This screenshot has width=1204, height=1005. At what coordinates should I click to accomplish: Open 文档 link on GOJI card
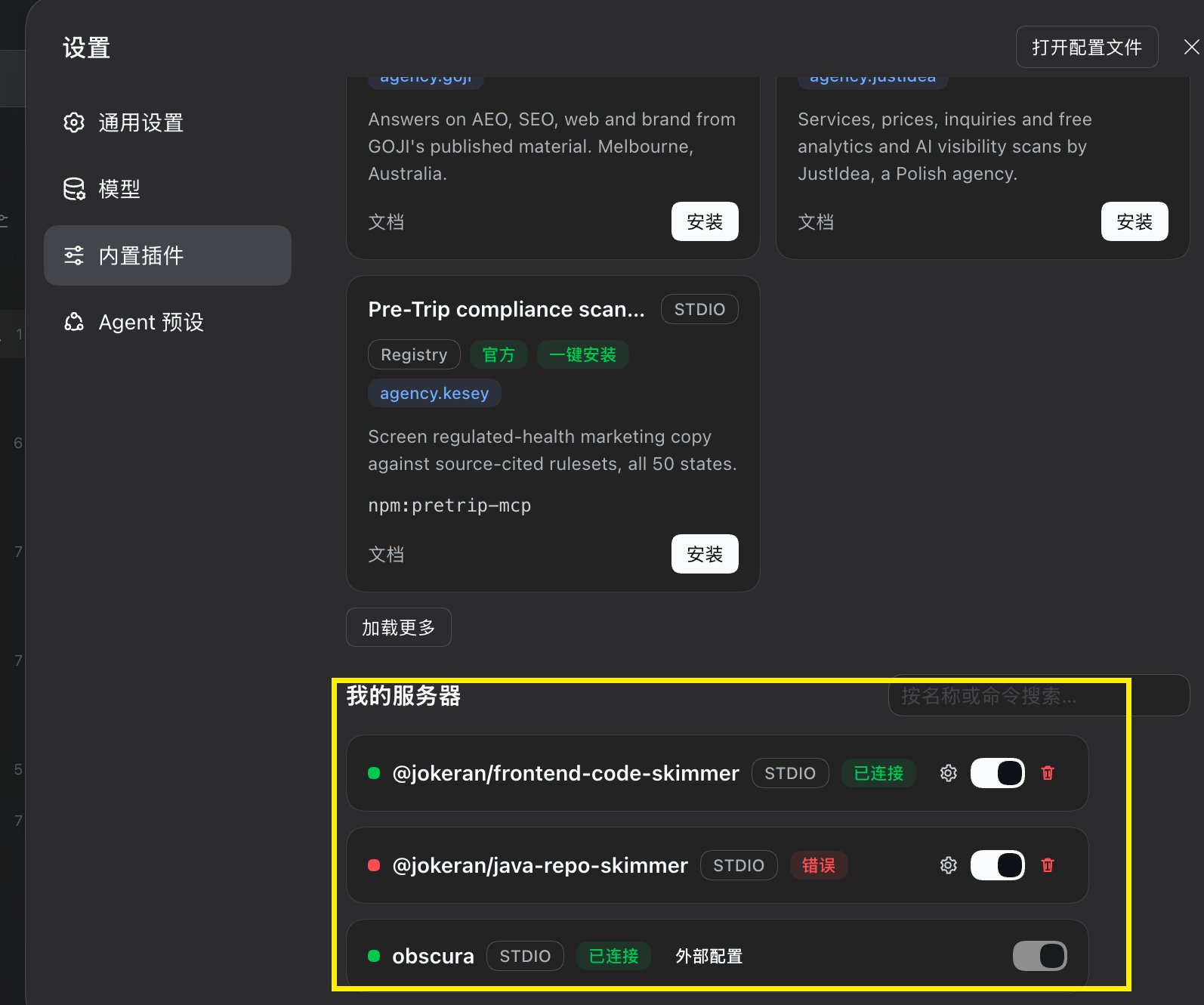(386, 222)
